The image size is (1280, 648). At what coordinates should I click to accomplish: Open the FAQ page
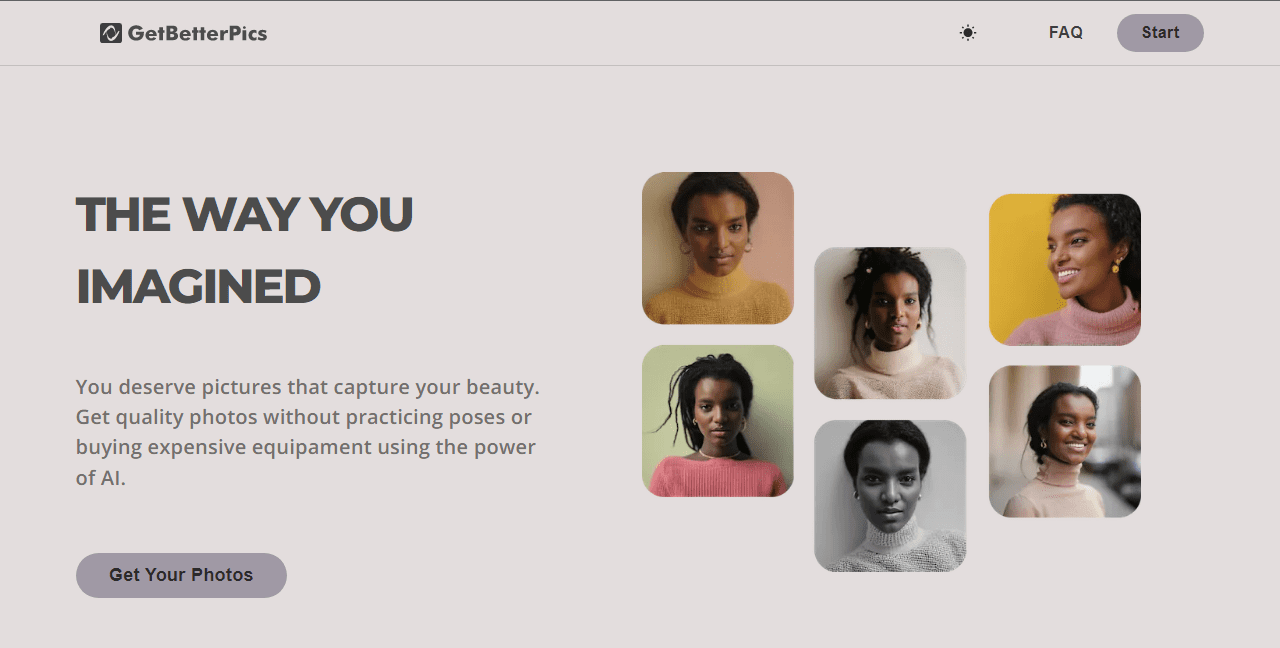1066,33
